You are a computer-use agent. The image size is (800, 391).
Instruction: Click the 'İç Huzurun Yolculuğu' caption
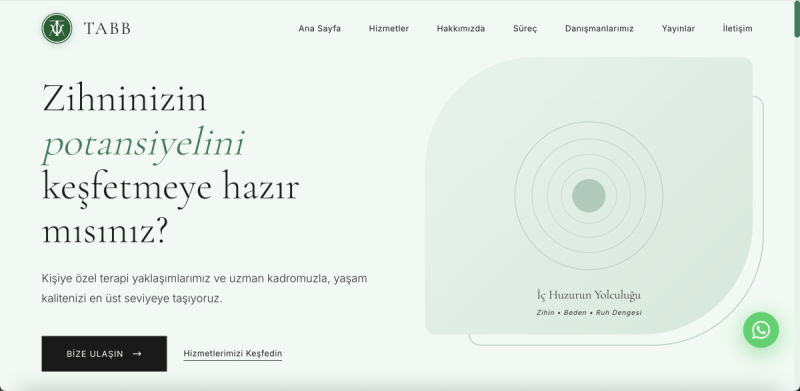pos(589,295)
